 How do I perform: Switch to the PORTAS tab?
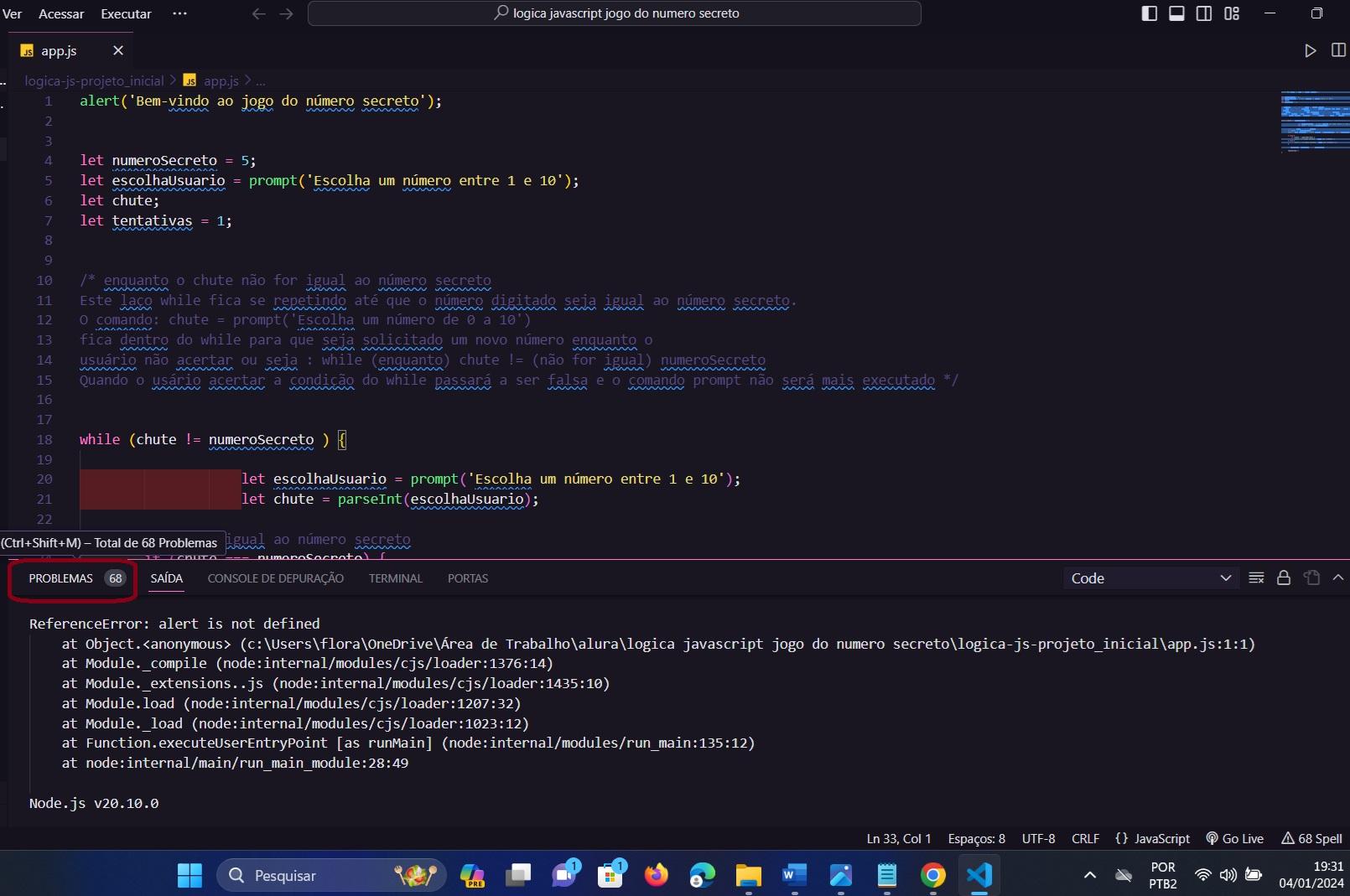coord(468,578)
